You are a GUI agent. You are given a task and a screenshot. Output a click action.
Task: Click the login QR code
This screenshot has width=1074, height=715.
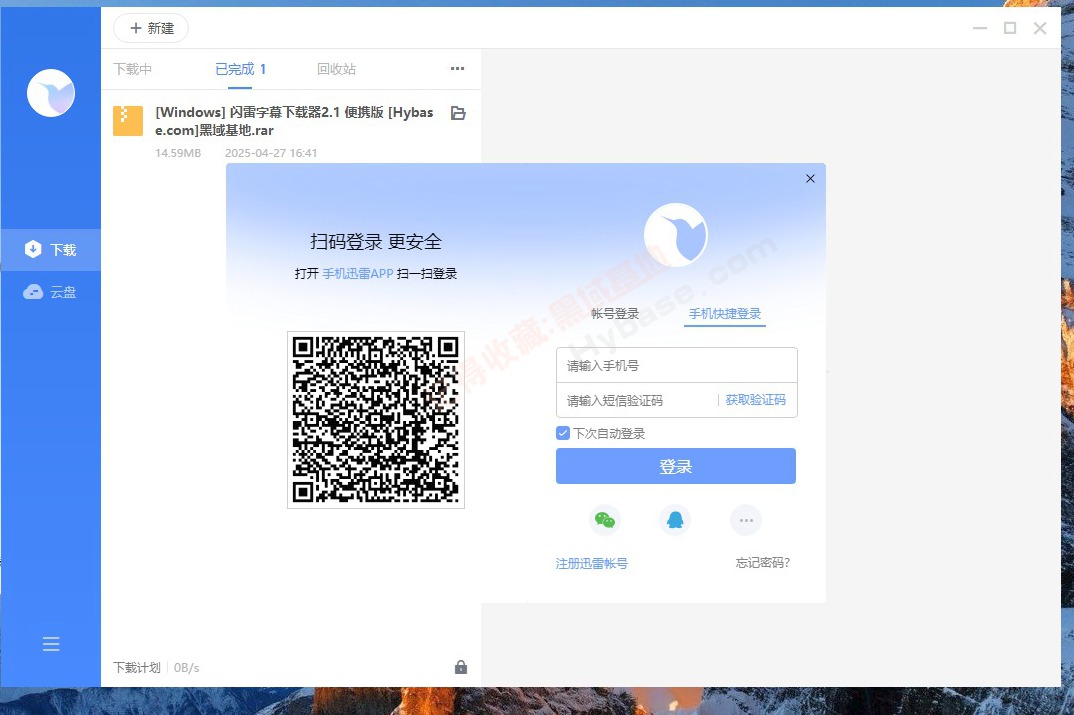click(376, 420)
